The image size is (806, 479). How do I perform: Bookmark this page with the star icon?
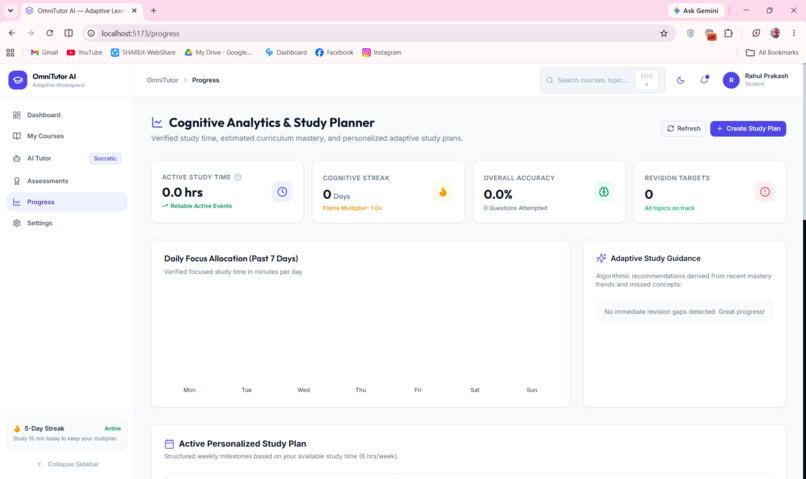click(x=664, y=33)
